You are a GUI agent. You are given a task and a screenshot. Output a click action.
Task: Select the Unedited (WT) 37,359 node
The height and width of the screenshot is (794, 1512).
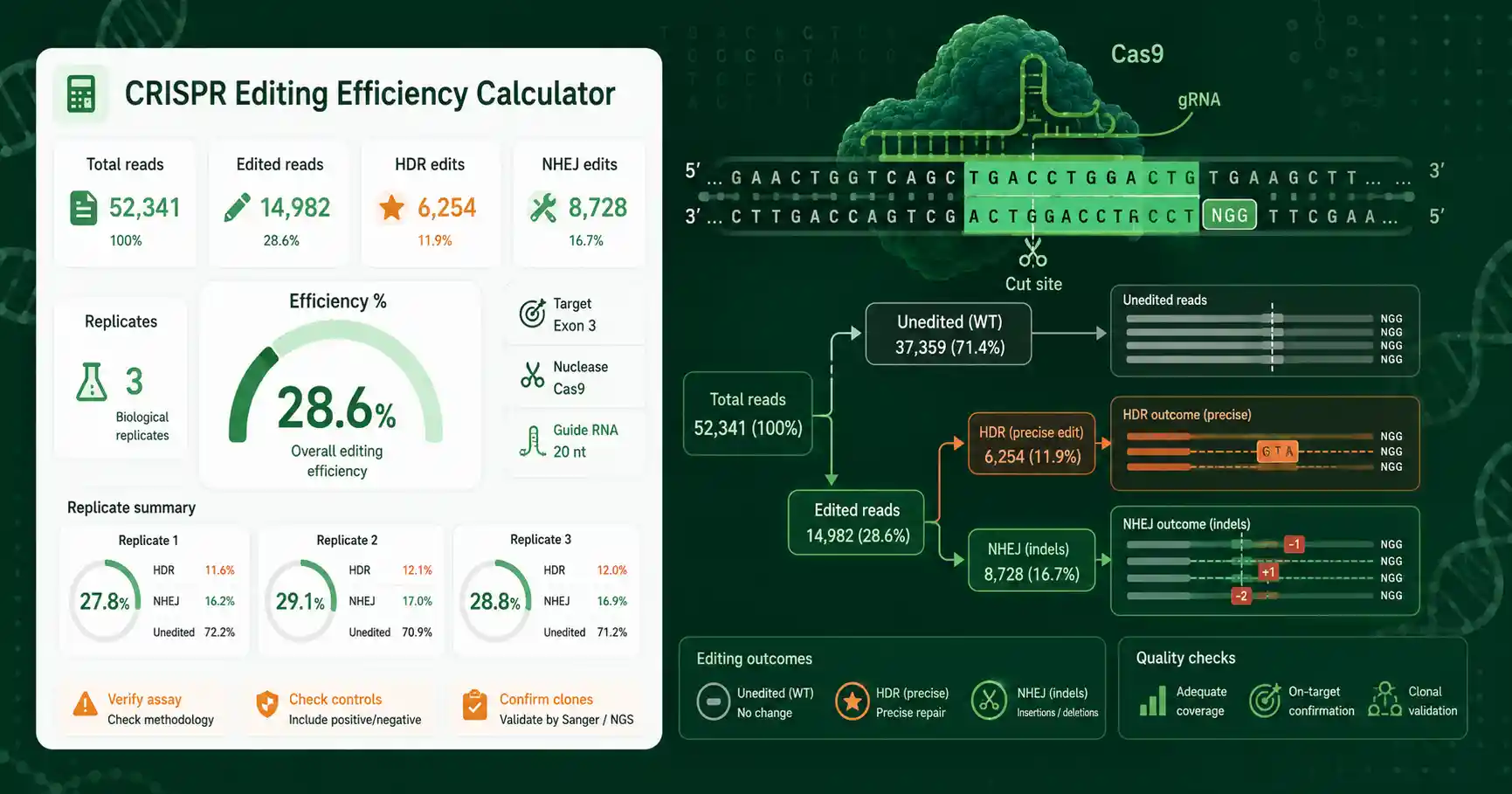[x=949, y=334]
